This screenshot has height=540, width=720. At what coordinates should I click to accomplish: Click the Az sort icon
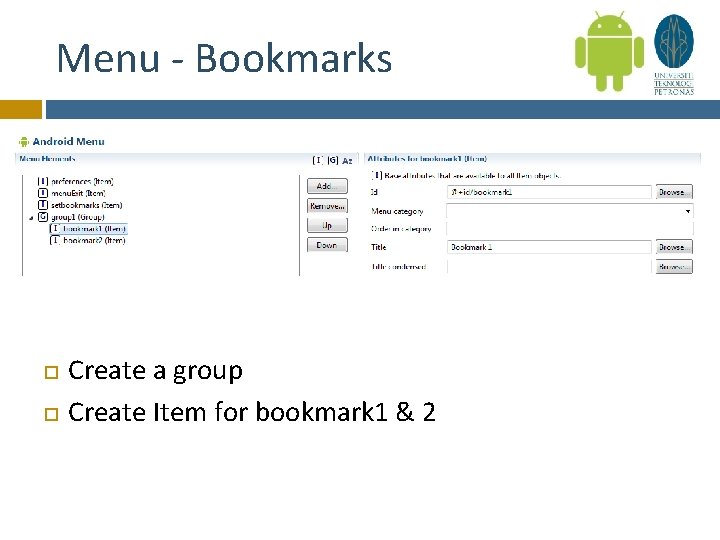click(x=347, y=161)
